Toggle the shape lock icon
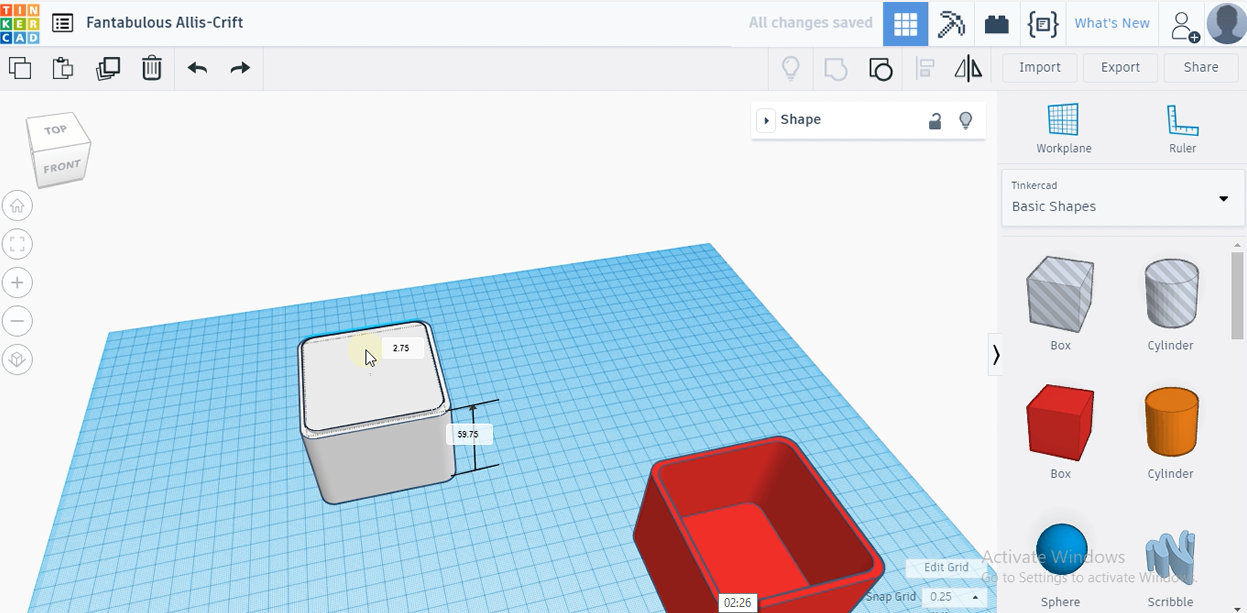This screenshot has width=1247, height=613. pyautogui.click(x=934, y=121)
